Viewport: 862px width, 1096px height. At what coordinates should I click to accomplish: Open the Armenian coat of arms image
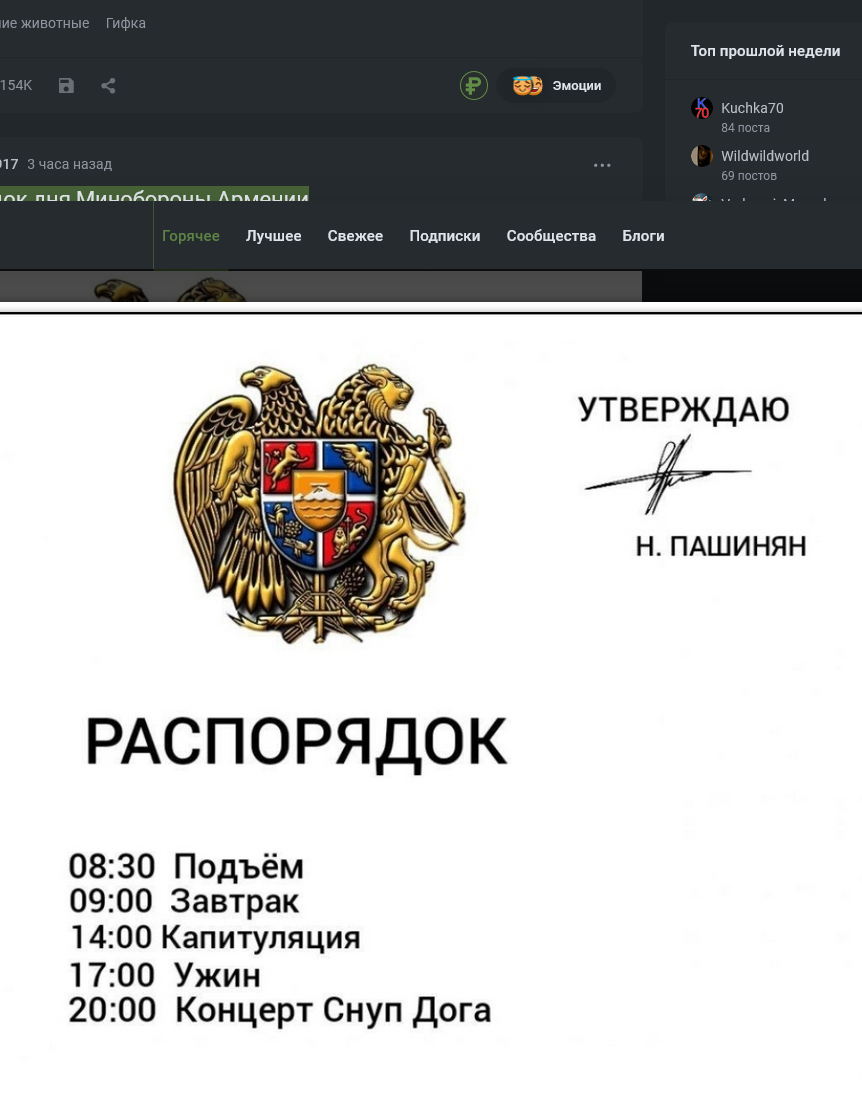319,503
